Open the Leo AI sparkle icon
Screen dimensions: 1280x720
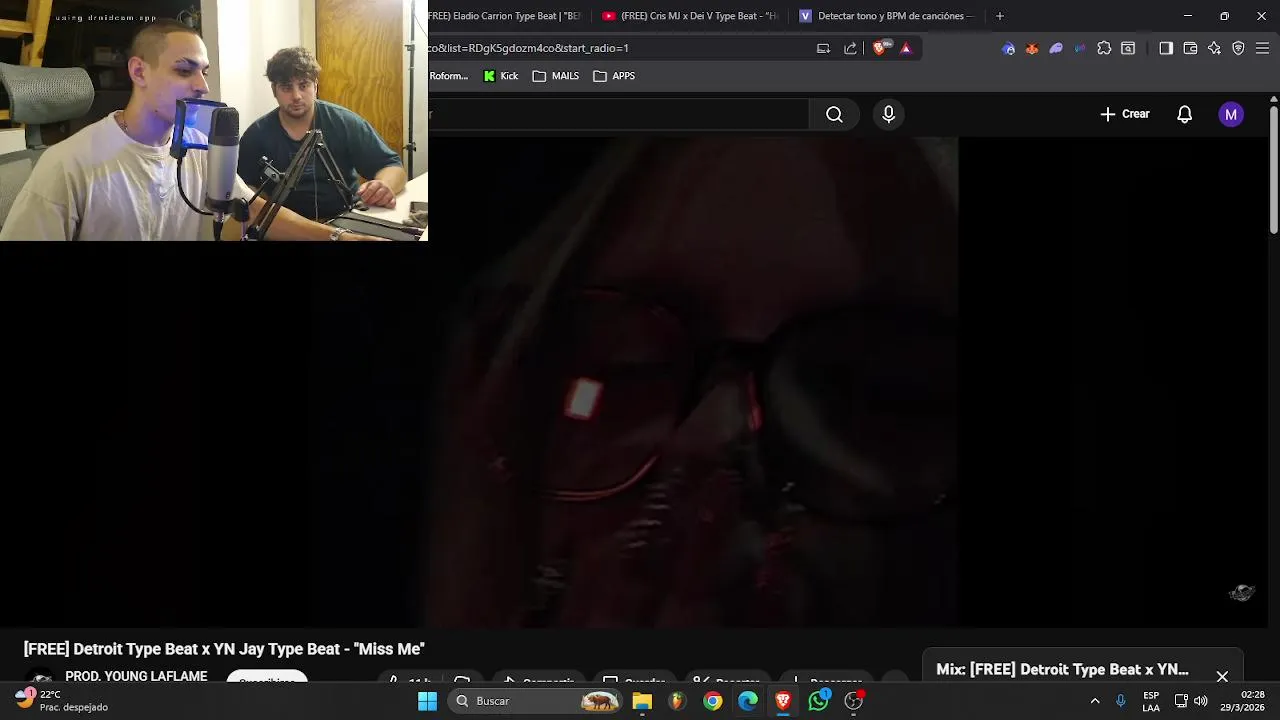tap(1214, 48)
